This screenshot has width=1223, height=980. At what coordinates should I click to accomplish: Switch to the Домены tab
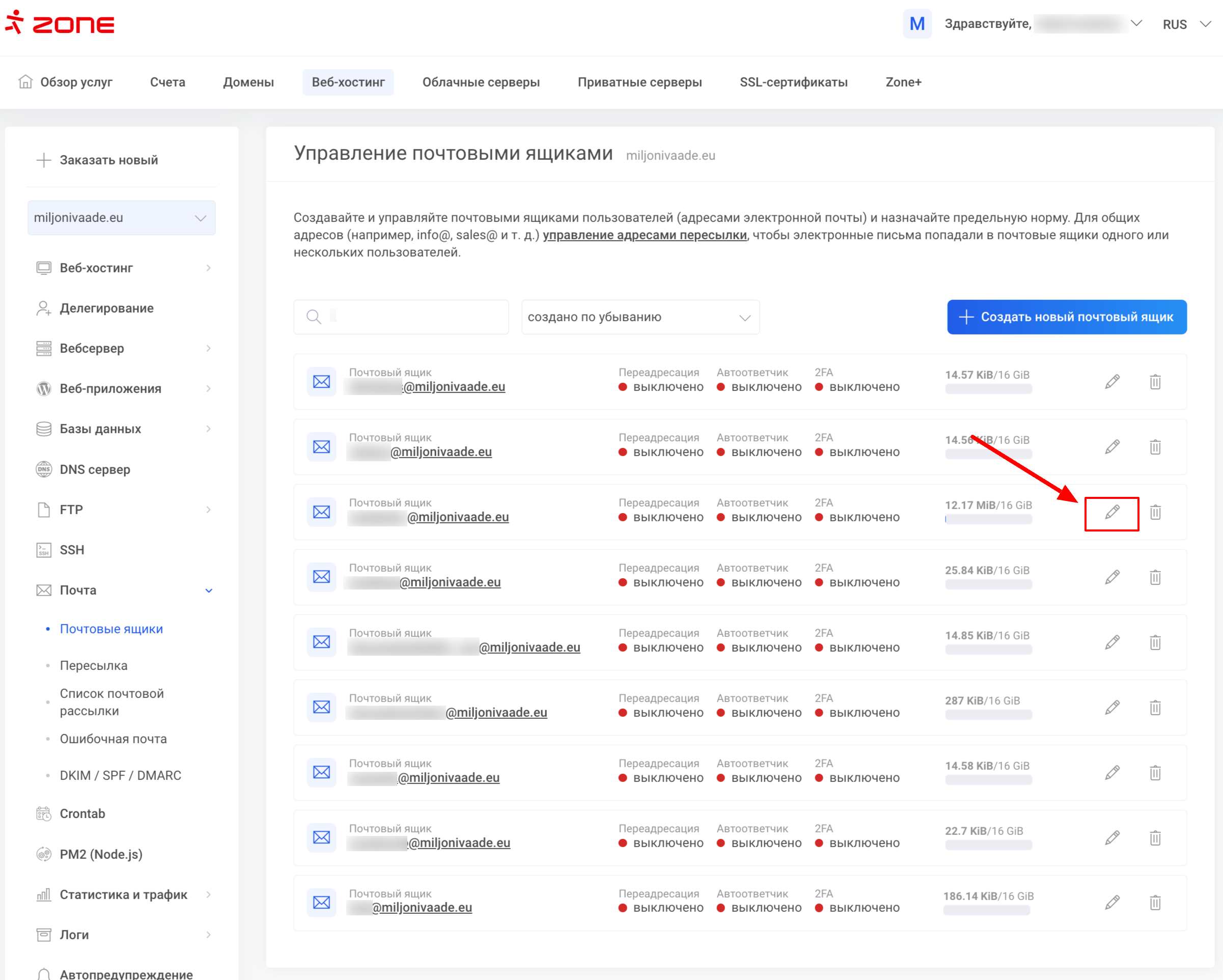point(248,82)
